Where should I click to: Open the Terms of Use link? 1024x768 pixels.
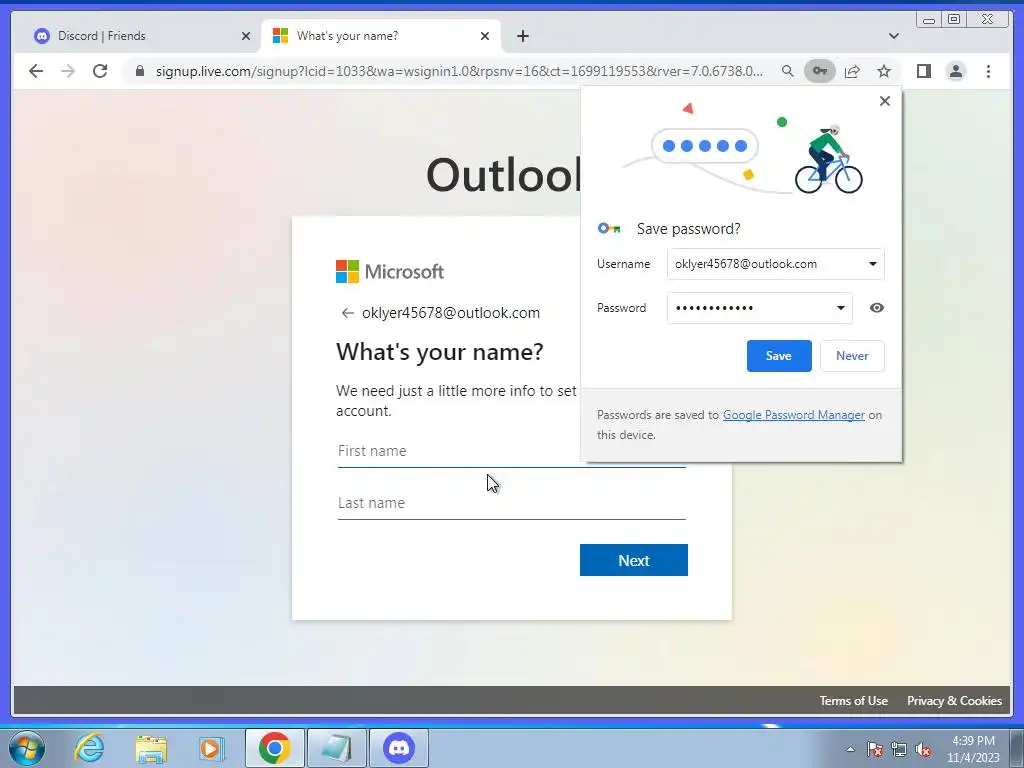pyautogui.click(x=853, y=701)
